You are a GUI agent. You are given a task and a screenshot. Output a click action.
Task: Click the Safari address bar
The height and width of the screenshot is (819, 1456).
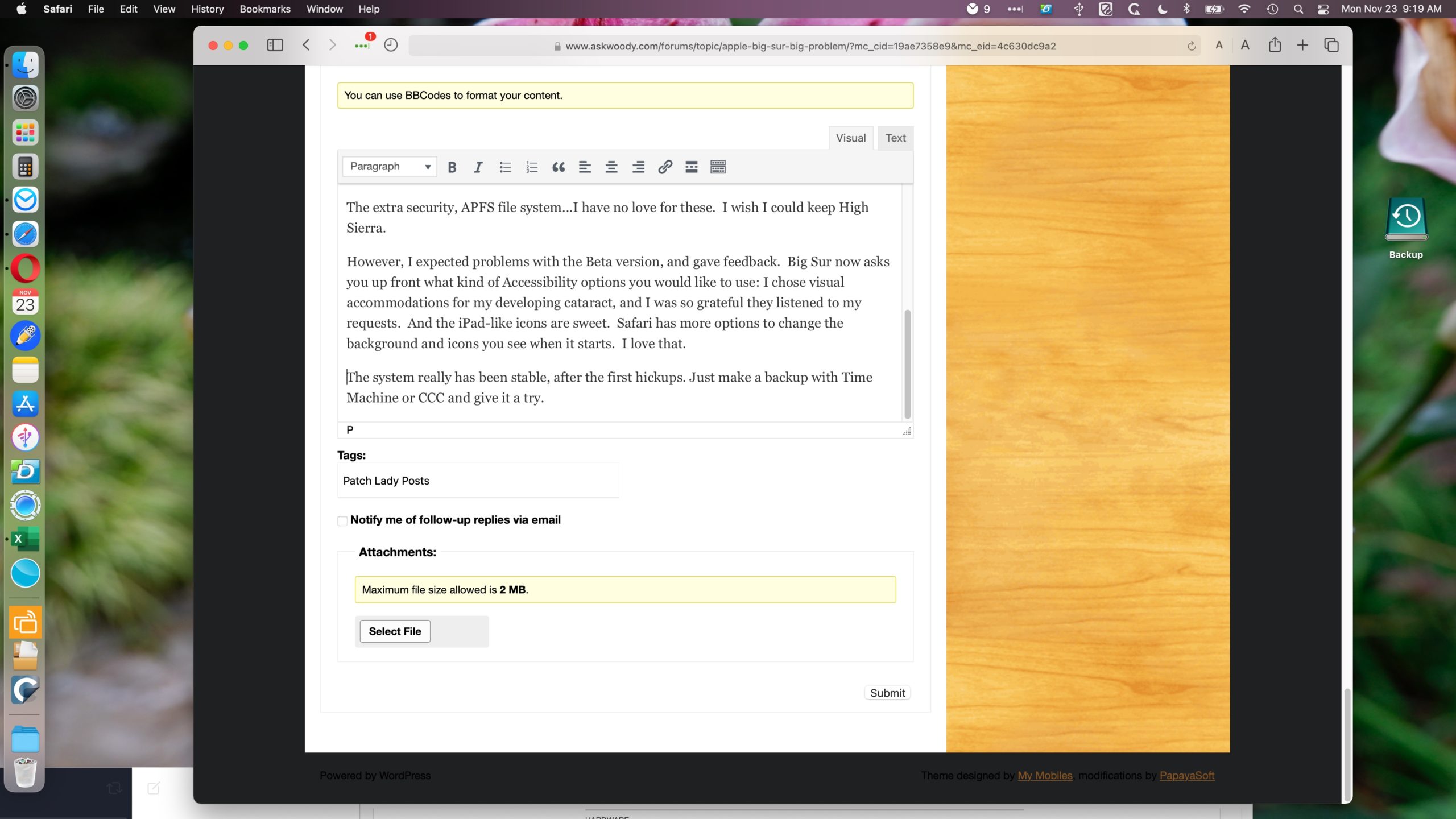point(804,46)
